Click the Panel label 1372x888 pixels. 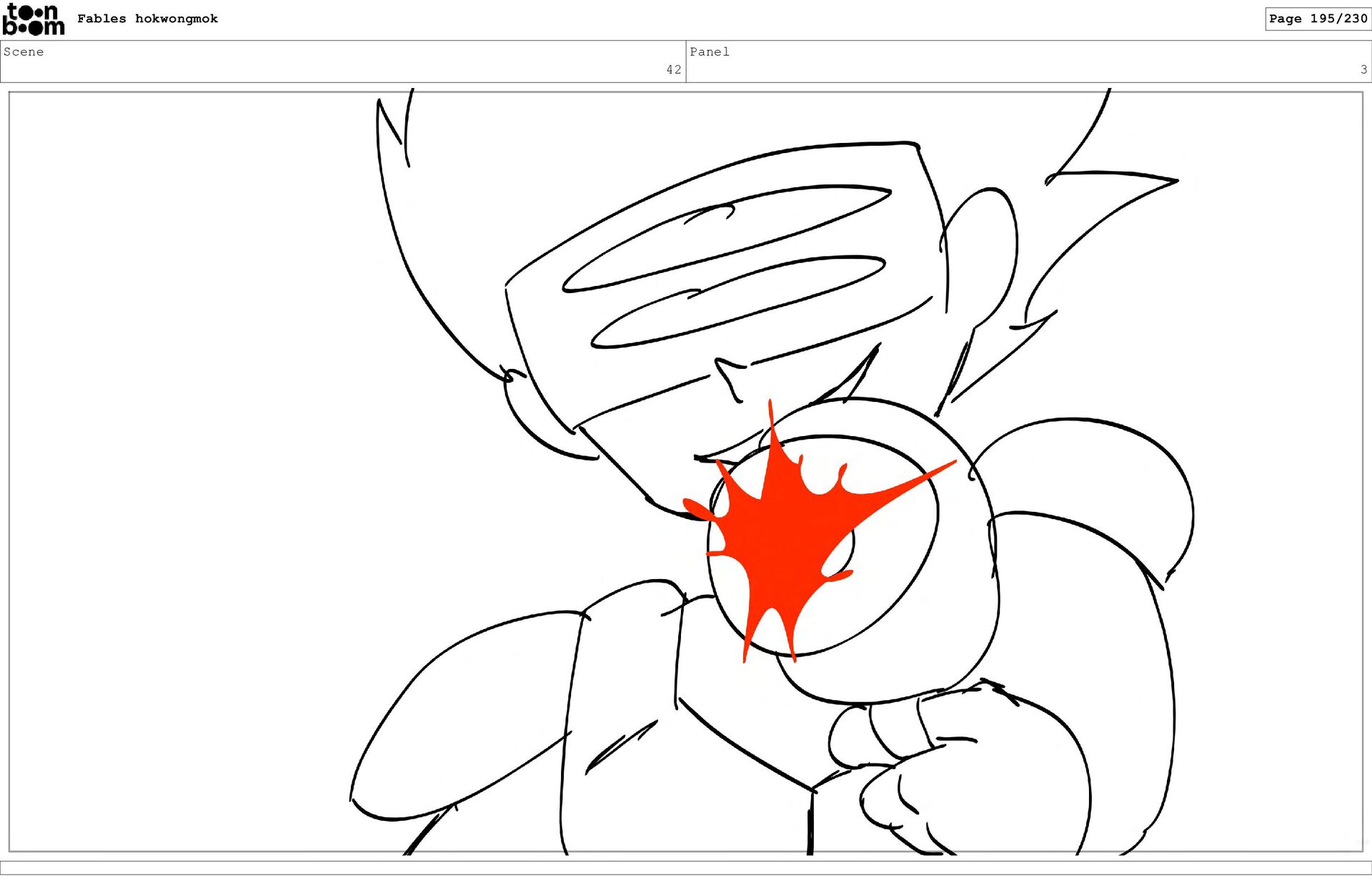[709, 51]
